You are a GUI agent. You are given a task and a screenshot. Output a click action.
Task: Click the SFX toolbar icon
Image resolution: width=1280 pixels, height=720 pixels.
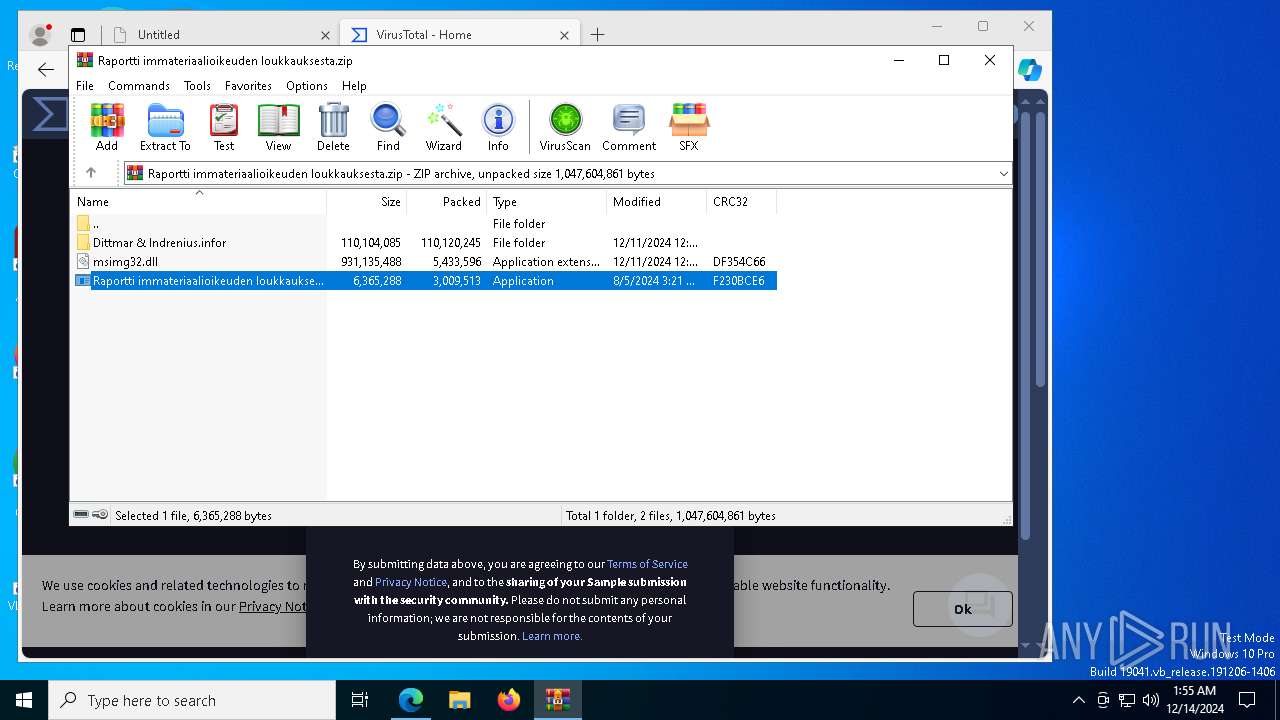point(688,127)
